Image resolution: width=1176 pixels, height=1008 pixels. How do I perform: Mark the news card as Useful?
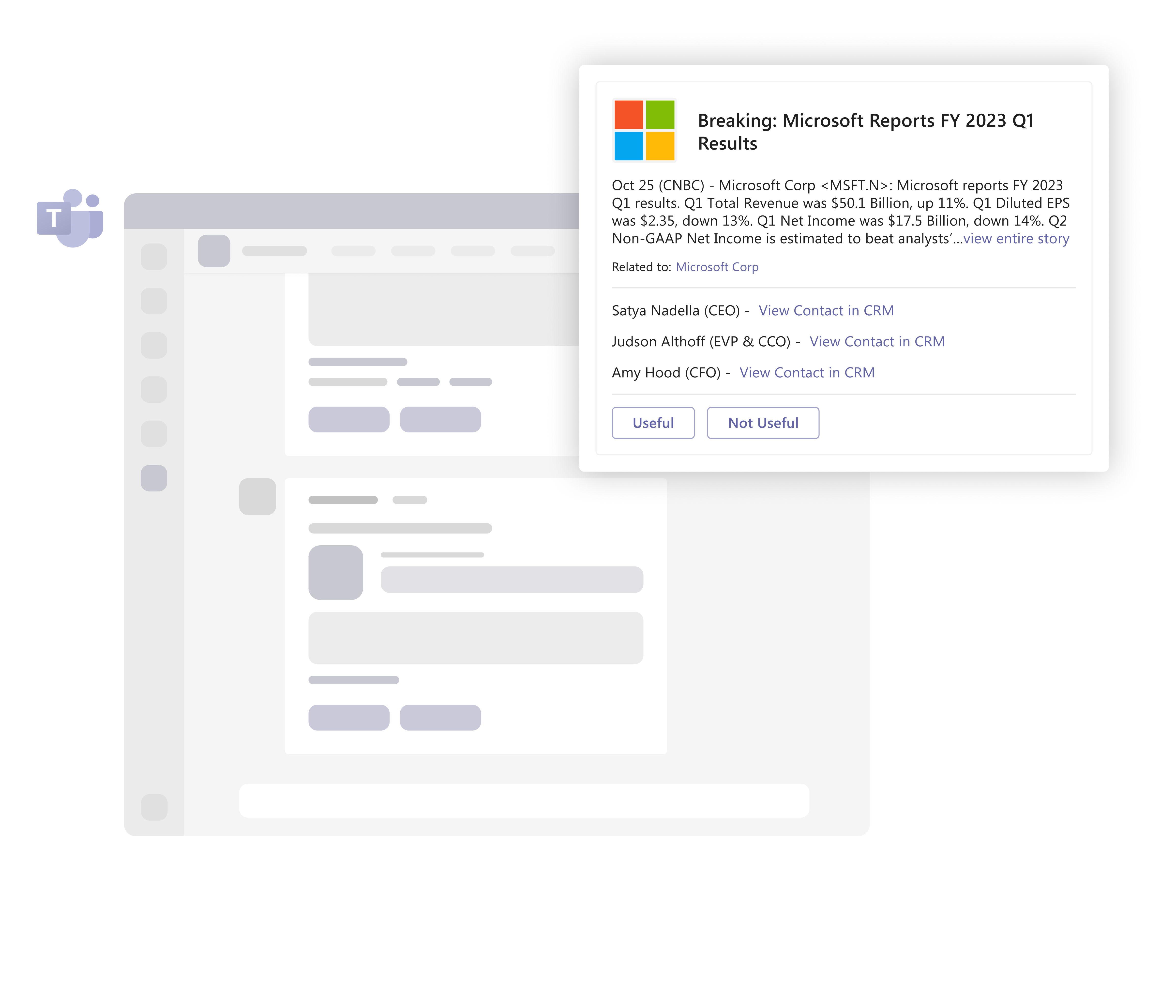653,423
